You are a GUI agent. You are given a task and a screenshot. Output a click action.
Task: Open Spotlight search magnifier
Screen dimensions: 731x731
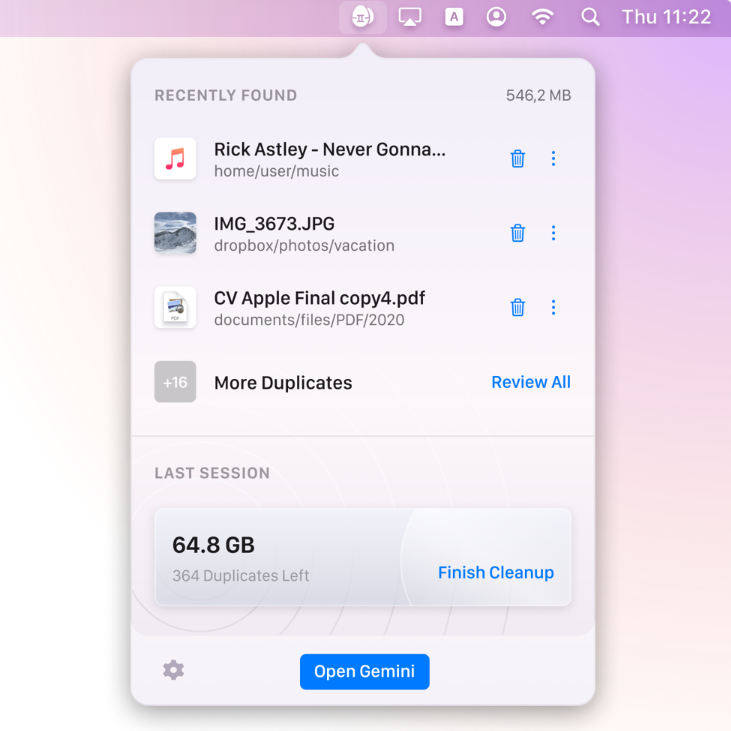click(591, 17)
